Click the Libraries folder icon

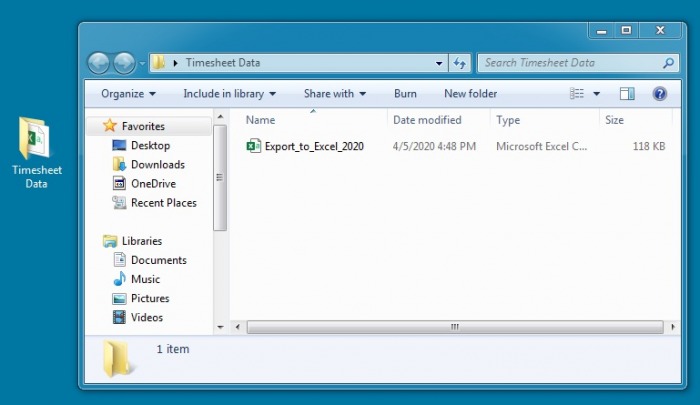[x=110, y=241]
